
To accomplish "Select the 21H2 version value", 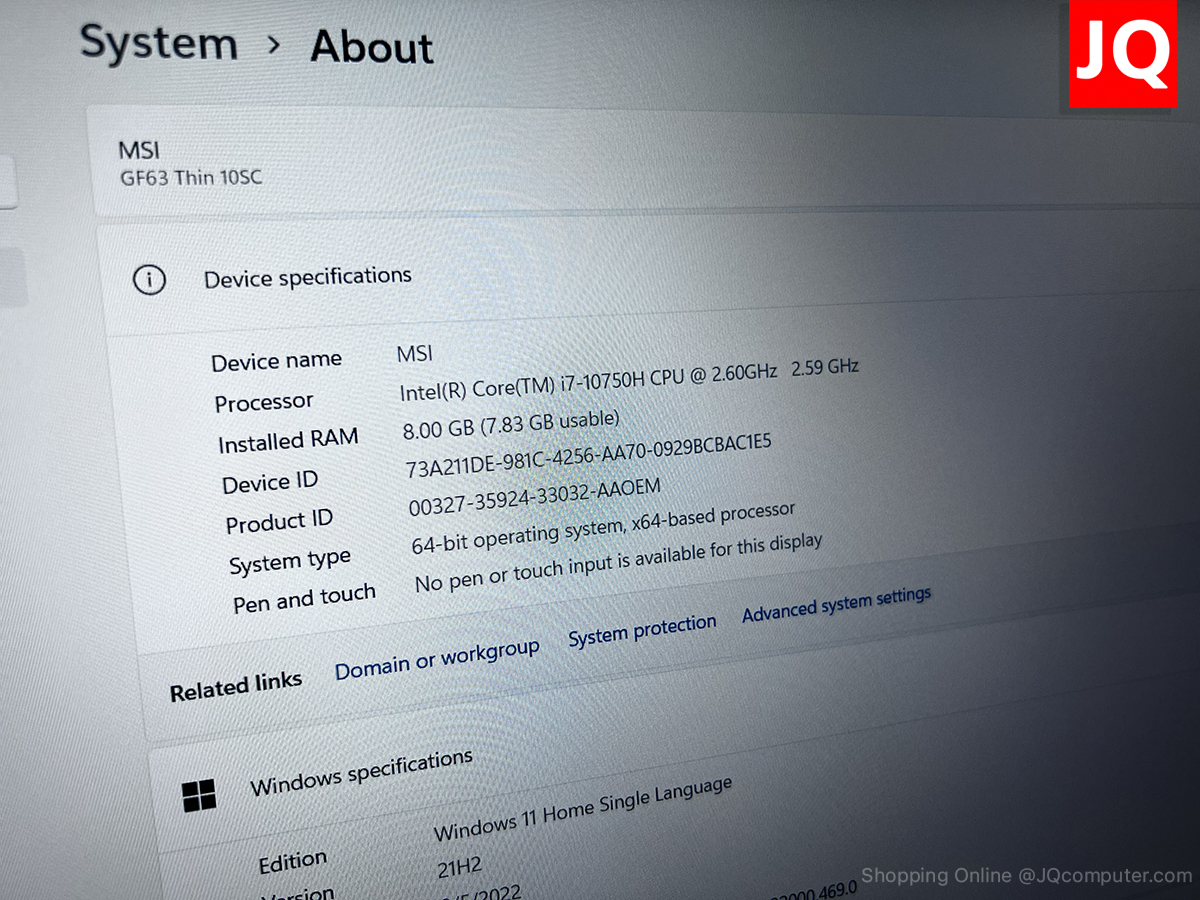I will click(x=461, y=868).
